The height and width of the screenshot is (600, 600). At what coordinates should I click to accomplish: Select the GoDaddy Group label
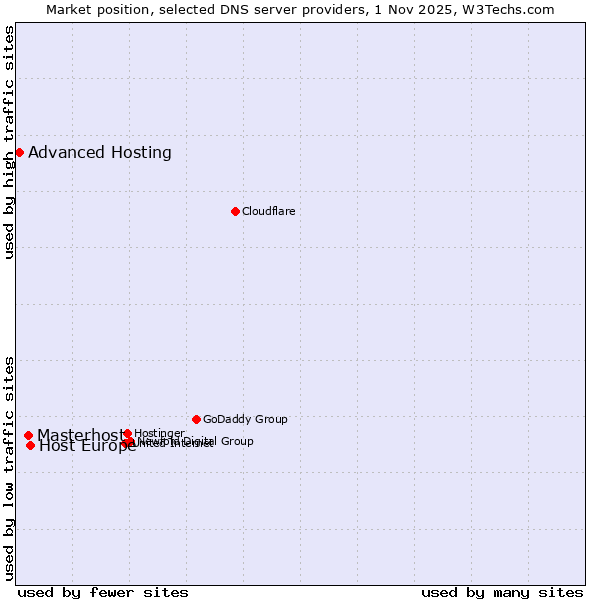tap(245, 420)
